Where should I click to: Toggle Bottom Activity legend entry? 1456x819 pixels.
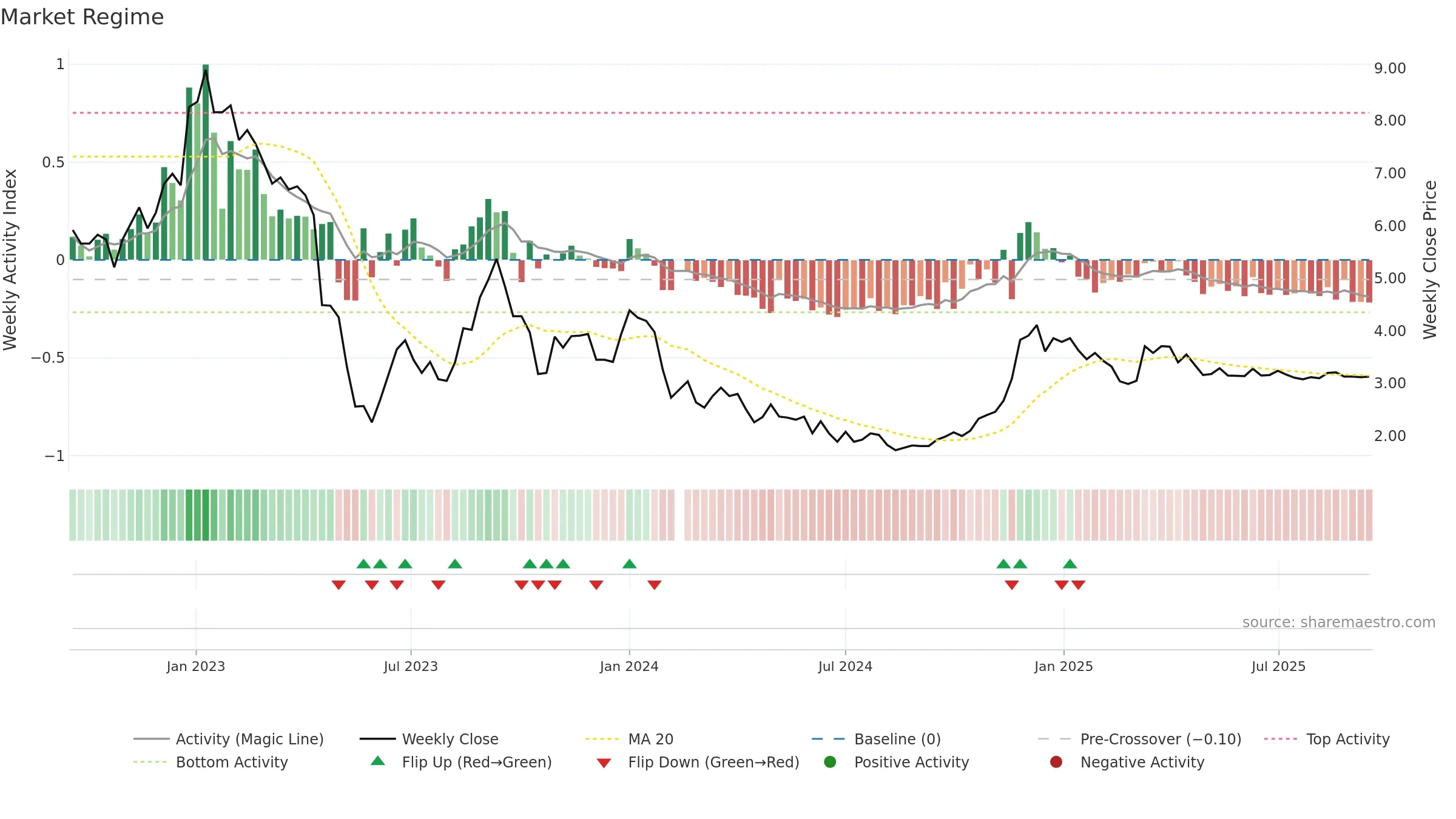(x=211, y=762)
